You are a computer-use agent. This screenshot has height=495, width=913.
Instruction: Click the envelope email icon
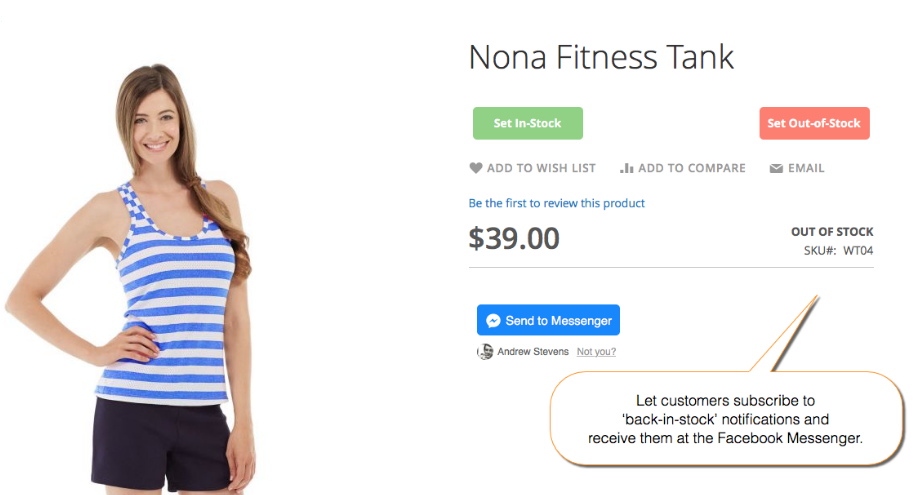[776, 169]
